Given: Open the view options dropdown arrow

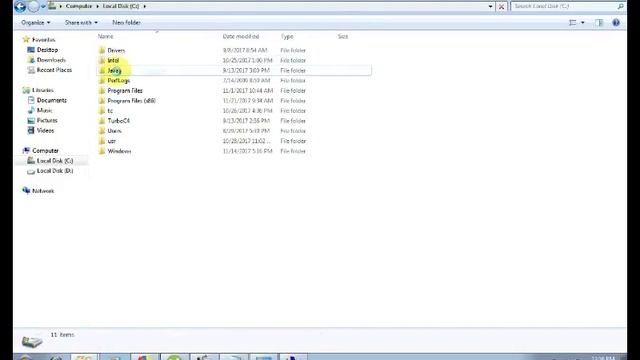Looking at the screenshot, I should point(582,23).
